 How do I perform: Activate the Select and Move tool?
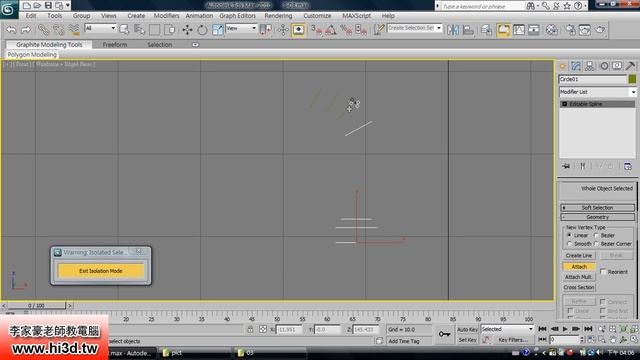click(187, 30)
